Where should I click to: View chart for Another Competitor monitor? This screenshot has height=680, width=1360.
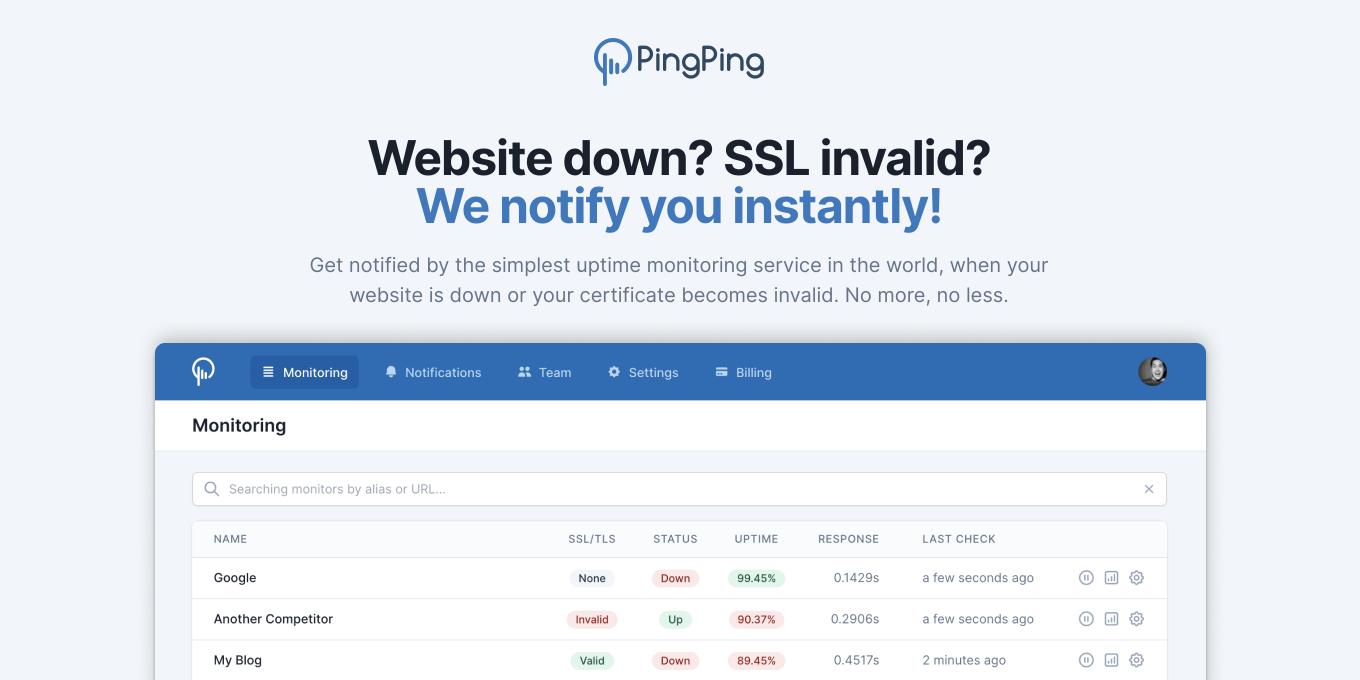[1111, 619]
